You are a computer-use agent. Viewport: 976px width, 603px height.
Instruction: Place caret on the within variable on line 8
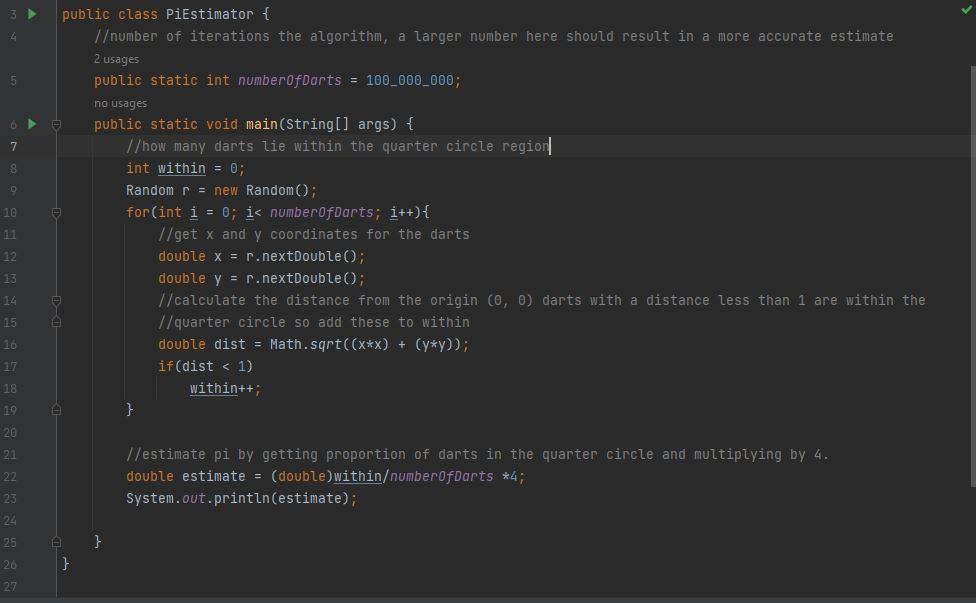click(x=180, y=168)
